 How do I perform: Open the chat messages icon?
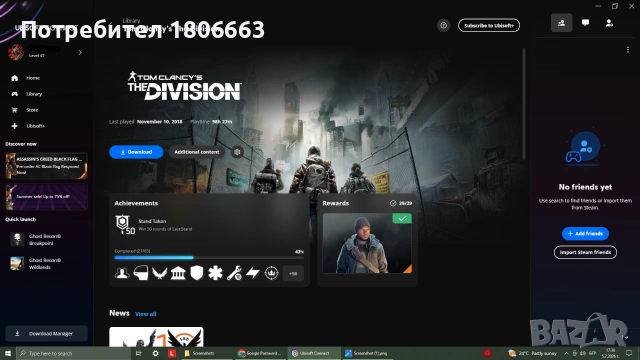pos(585,23)
